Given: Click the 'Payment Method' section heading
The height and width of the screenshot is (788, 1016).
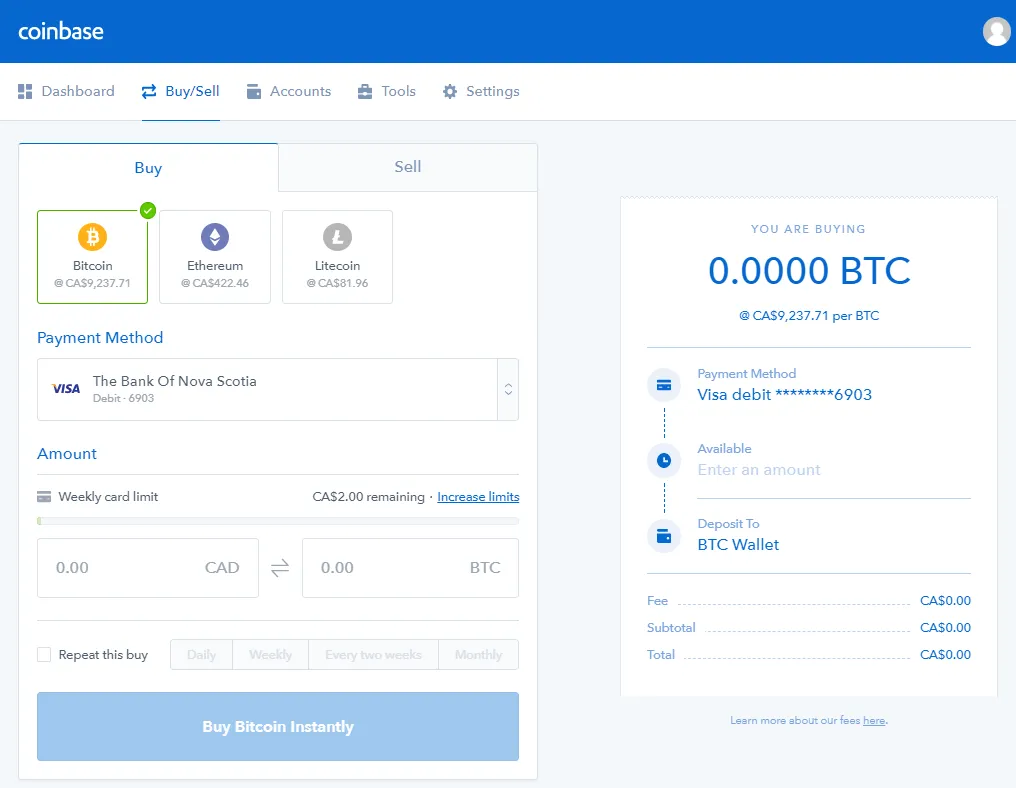Looking at the screenshot, I should [100, 338].
